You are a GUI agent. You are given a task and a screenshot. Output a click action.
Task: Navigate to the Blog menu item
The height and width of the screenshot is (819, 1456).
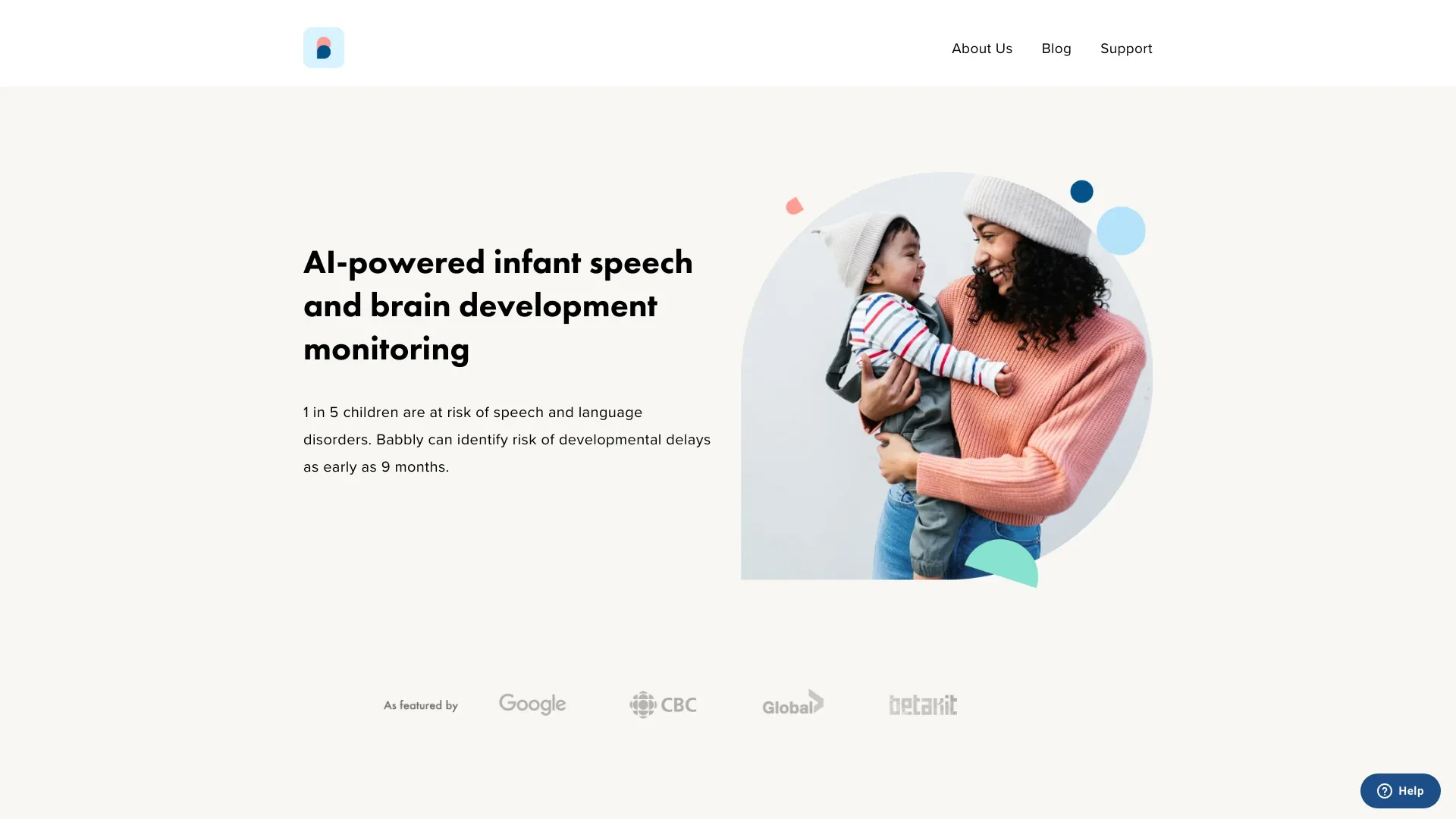coord(1056,47)
